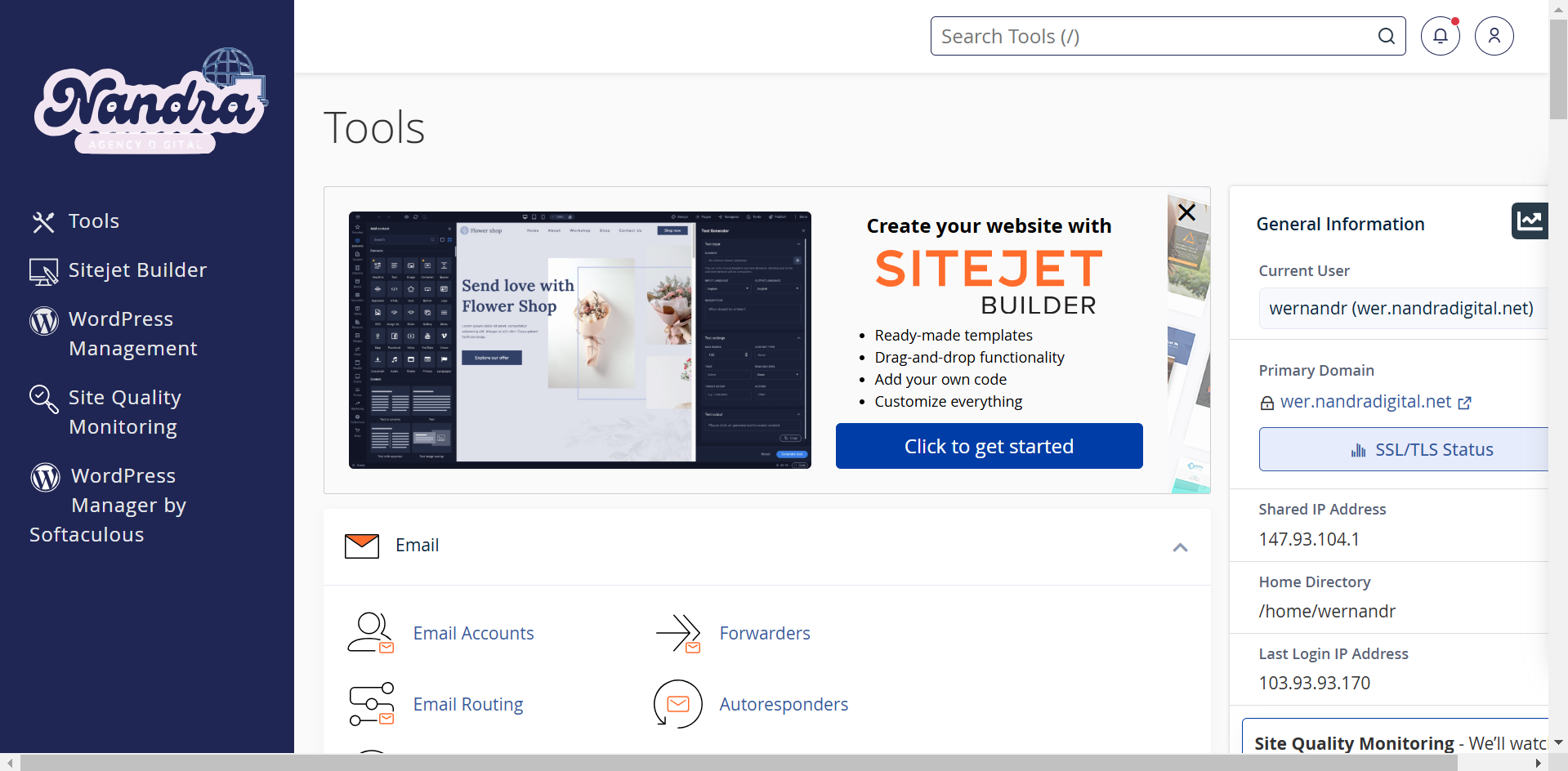Click the scroll-left arrow of horizontal scrollbar
Screen dimensions: 1568x771
10,763
